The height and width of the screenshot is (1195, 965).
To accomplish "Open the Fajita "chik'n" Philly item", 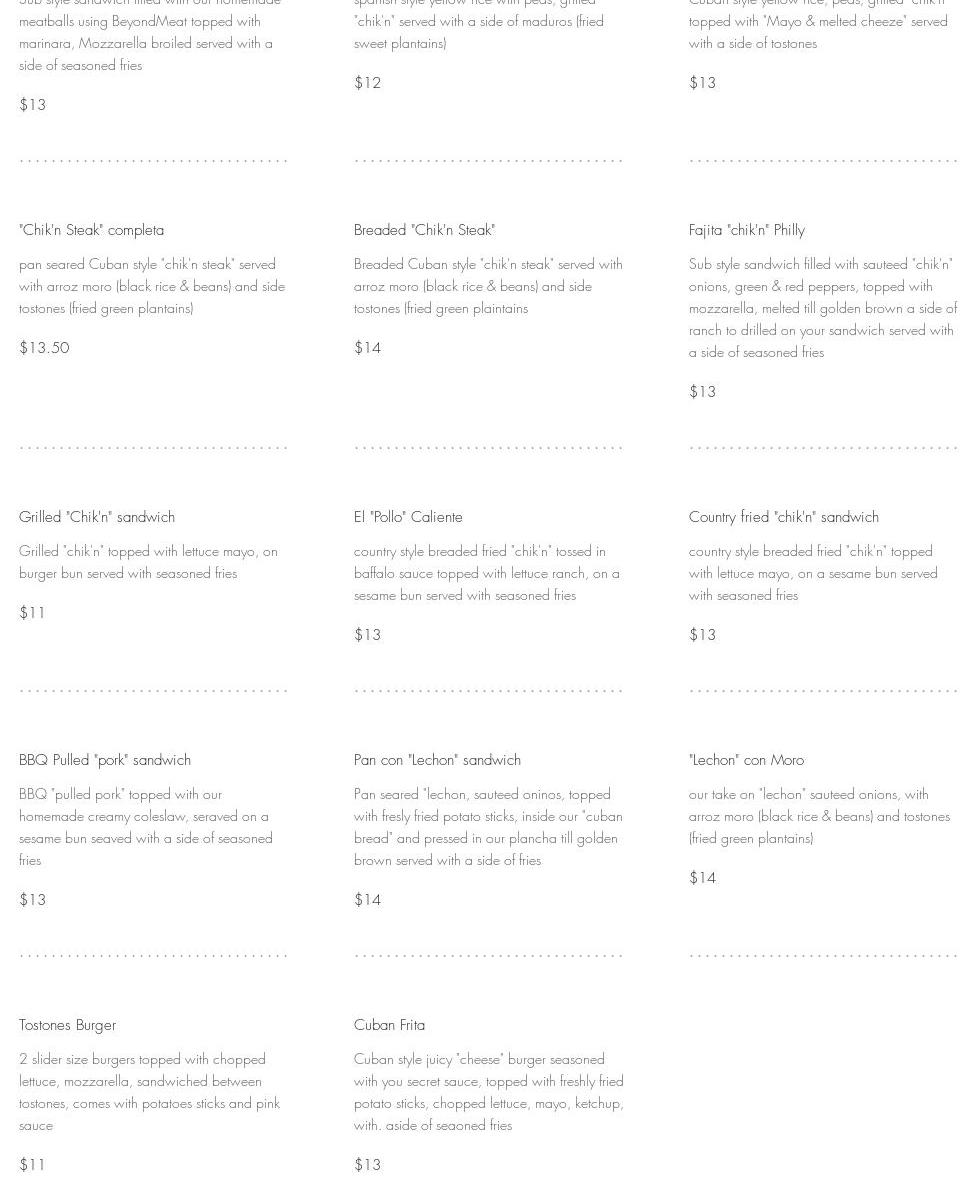I will click(x=747, y=230).
